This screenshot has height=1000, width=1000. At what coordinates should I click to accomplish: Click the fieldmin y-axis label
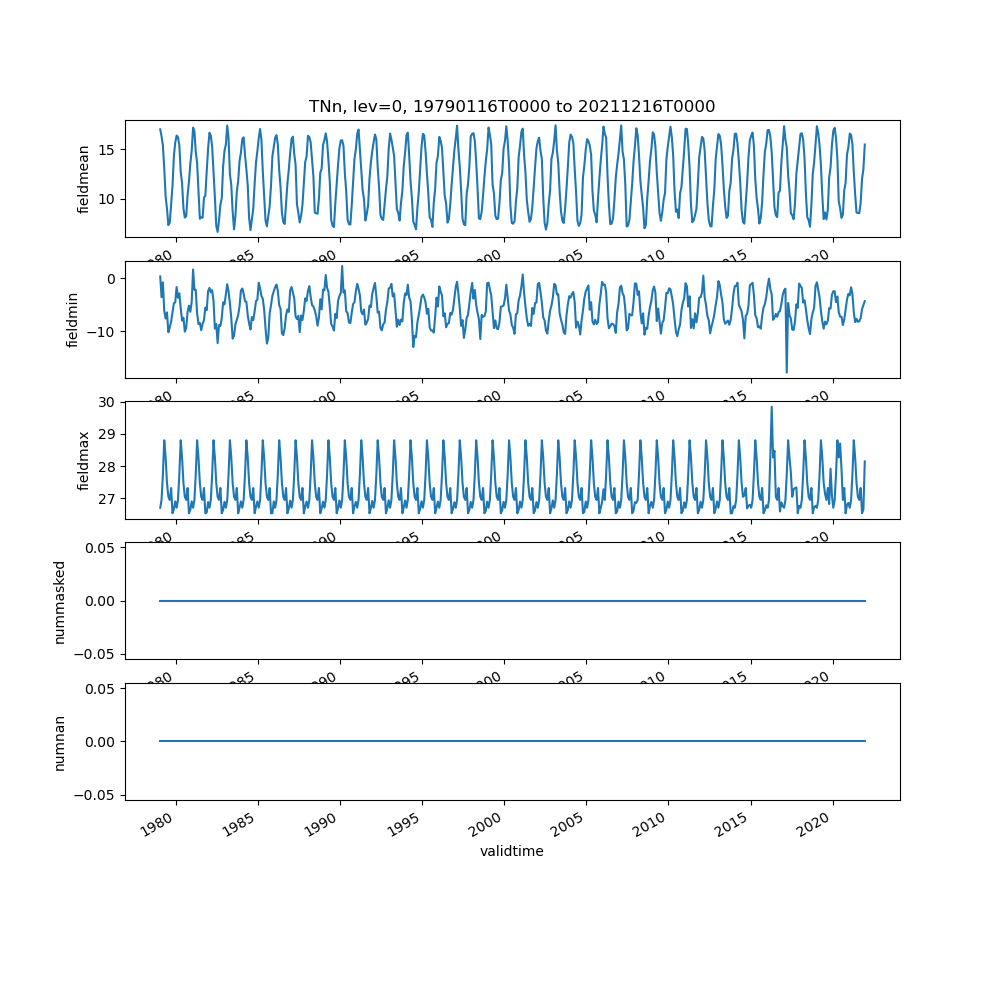[72, 320]
